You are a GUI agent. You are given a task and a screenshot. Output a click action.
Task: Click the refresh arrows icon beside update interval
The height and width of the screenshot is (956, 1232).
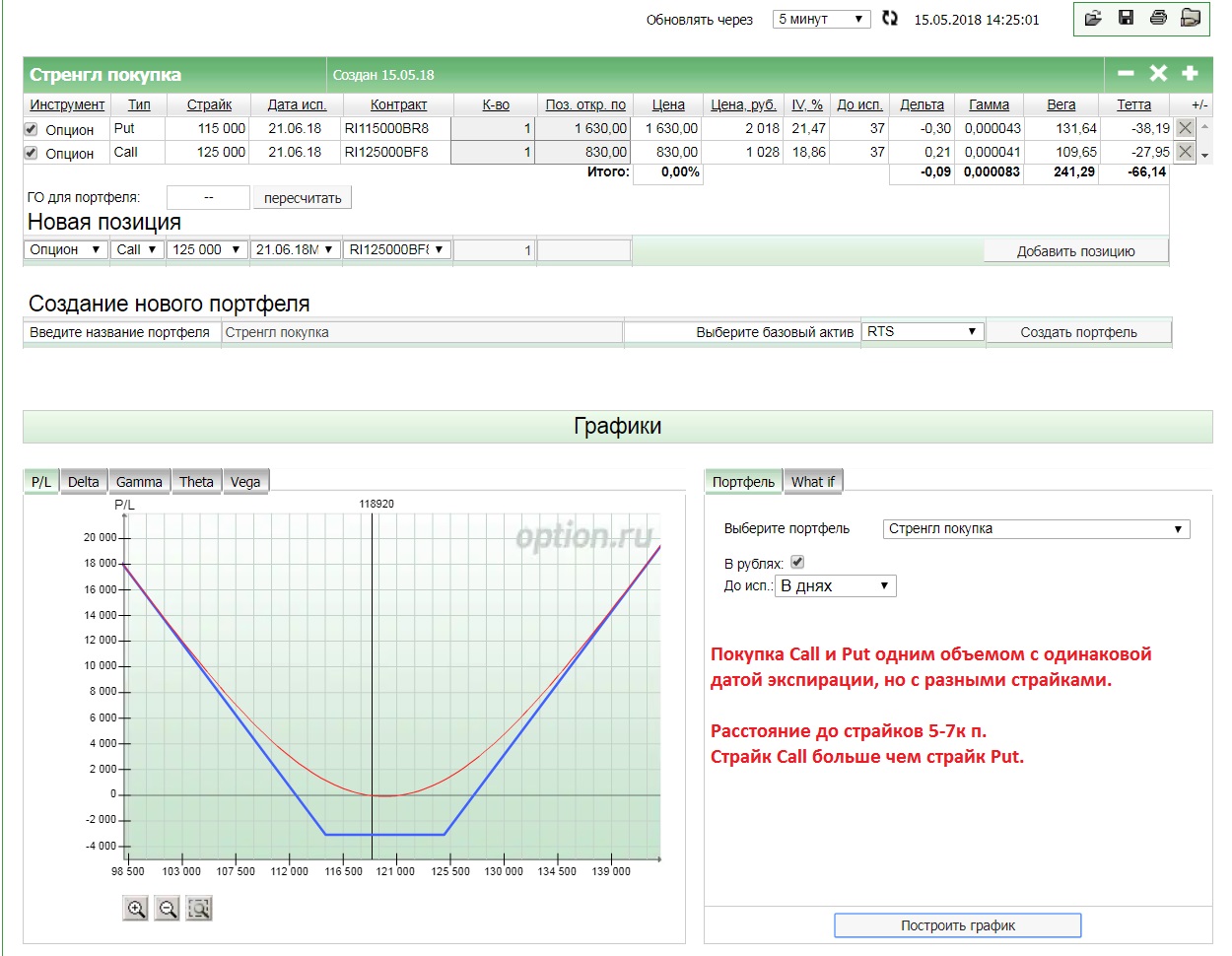(x=890, y=19)
